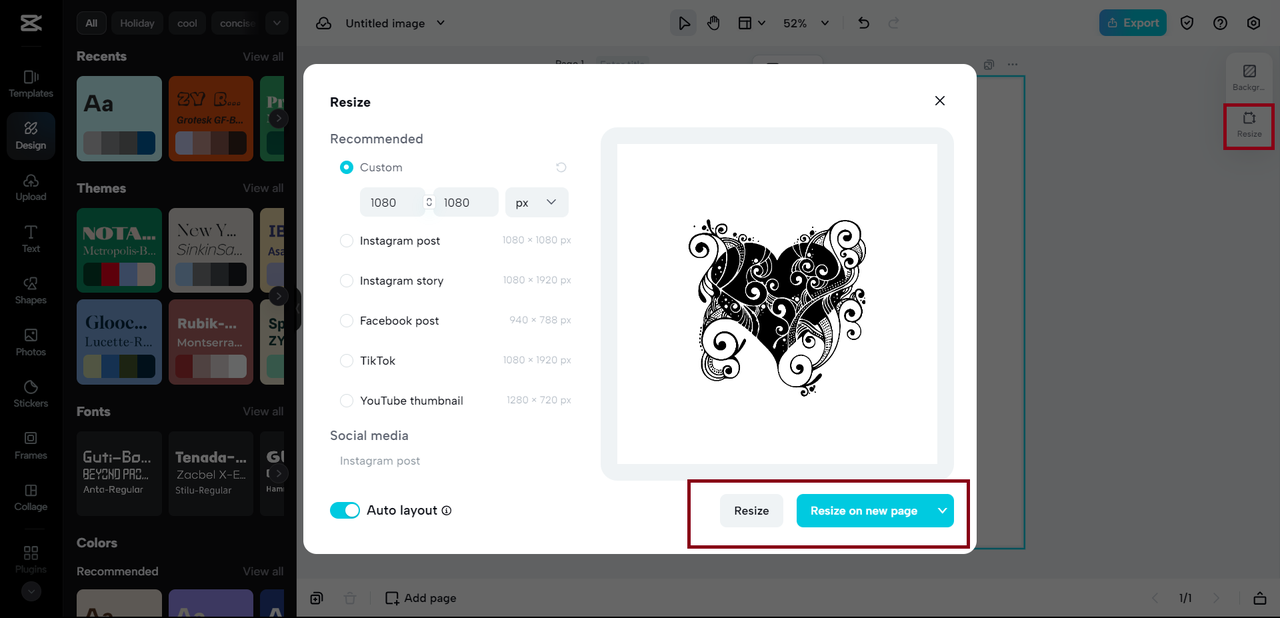Show more Fonts with the arrow
Viewport: 1280px width, 618px height.
click(279, 473)
